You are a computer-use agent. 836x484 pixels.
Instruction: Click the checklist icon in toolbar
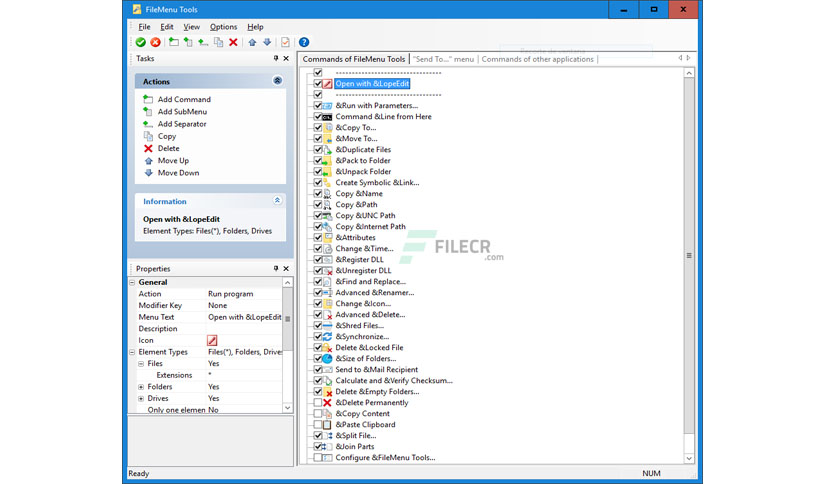coord(285,42)
